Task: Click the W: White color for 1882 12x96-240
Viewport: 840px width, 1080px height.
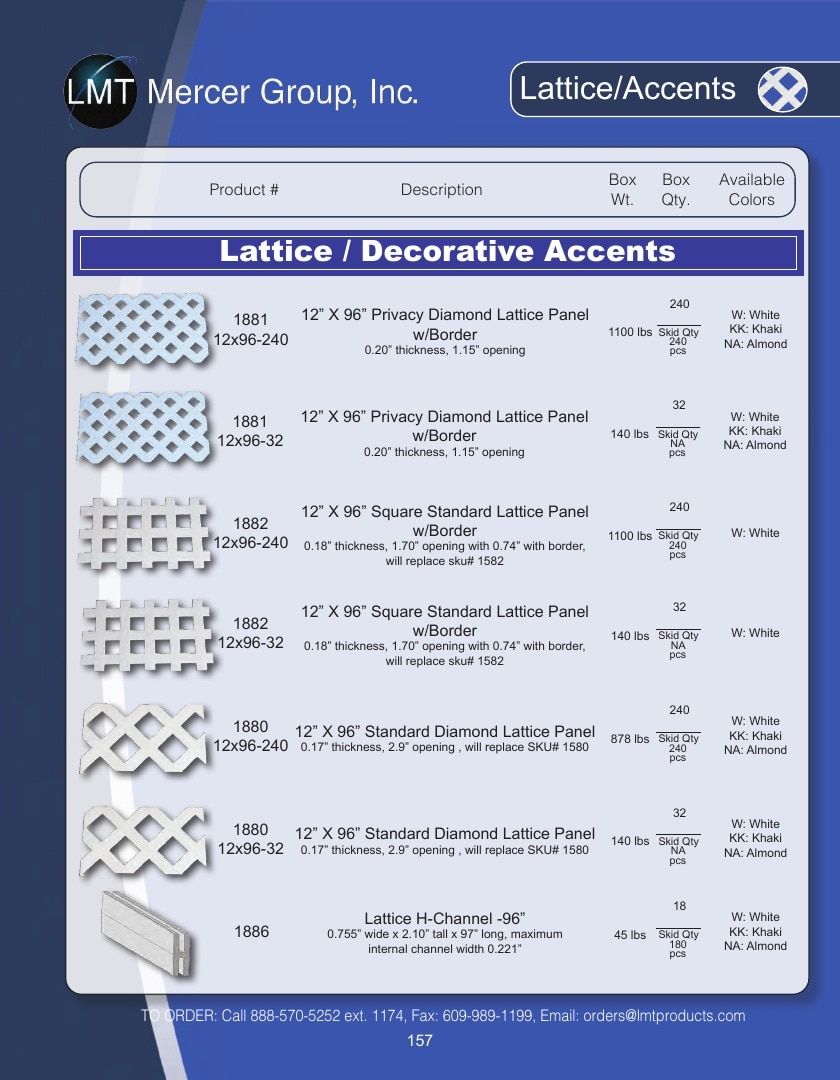Action: (755, 533)
